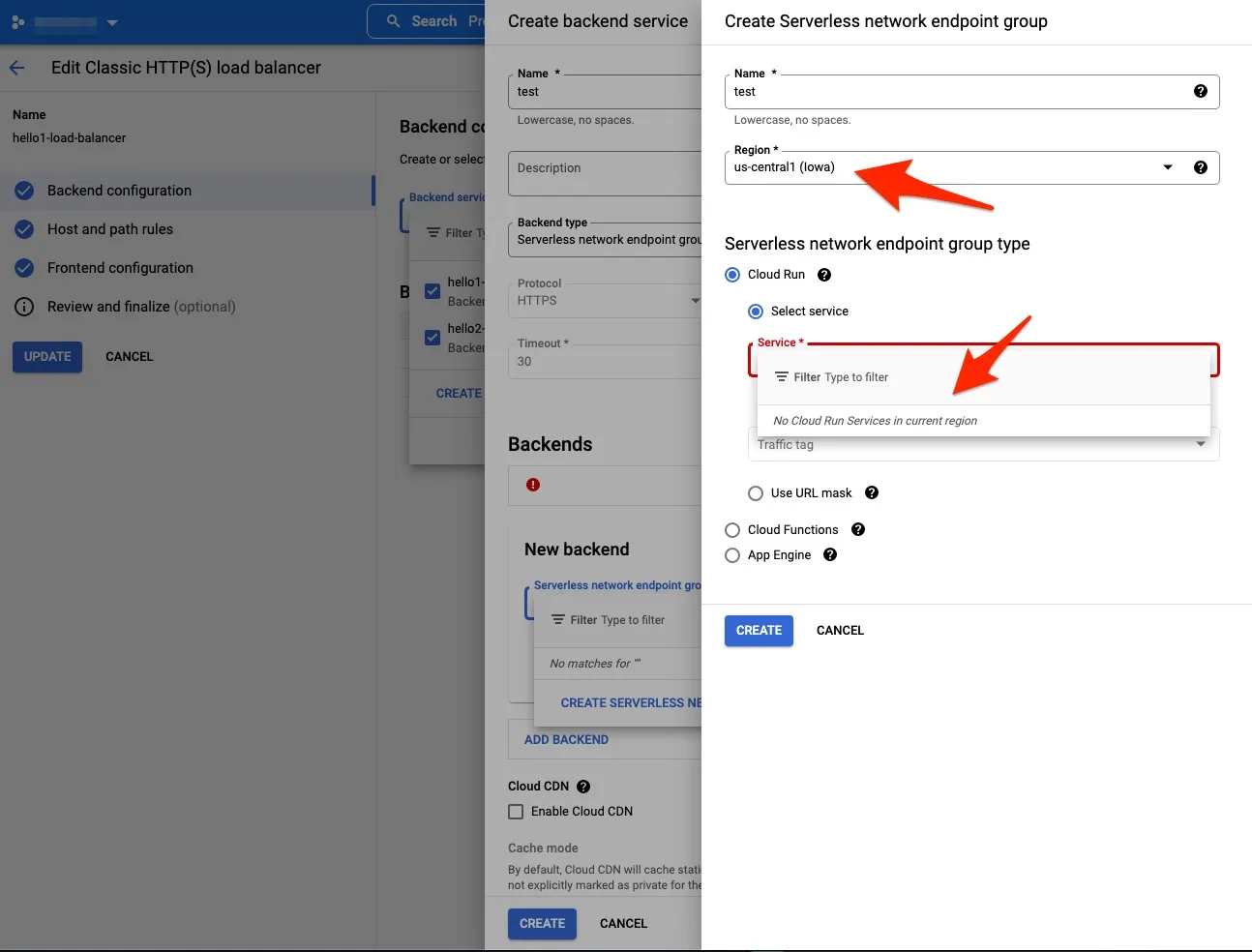Click the help icon beside Region dropdown

[1201, 167]
